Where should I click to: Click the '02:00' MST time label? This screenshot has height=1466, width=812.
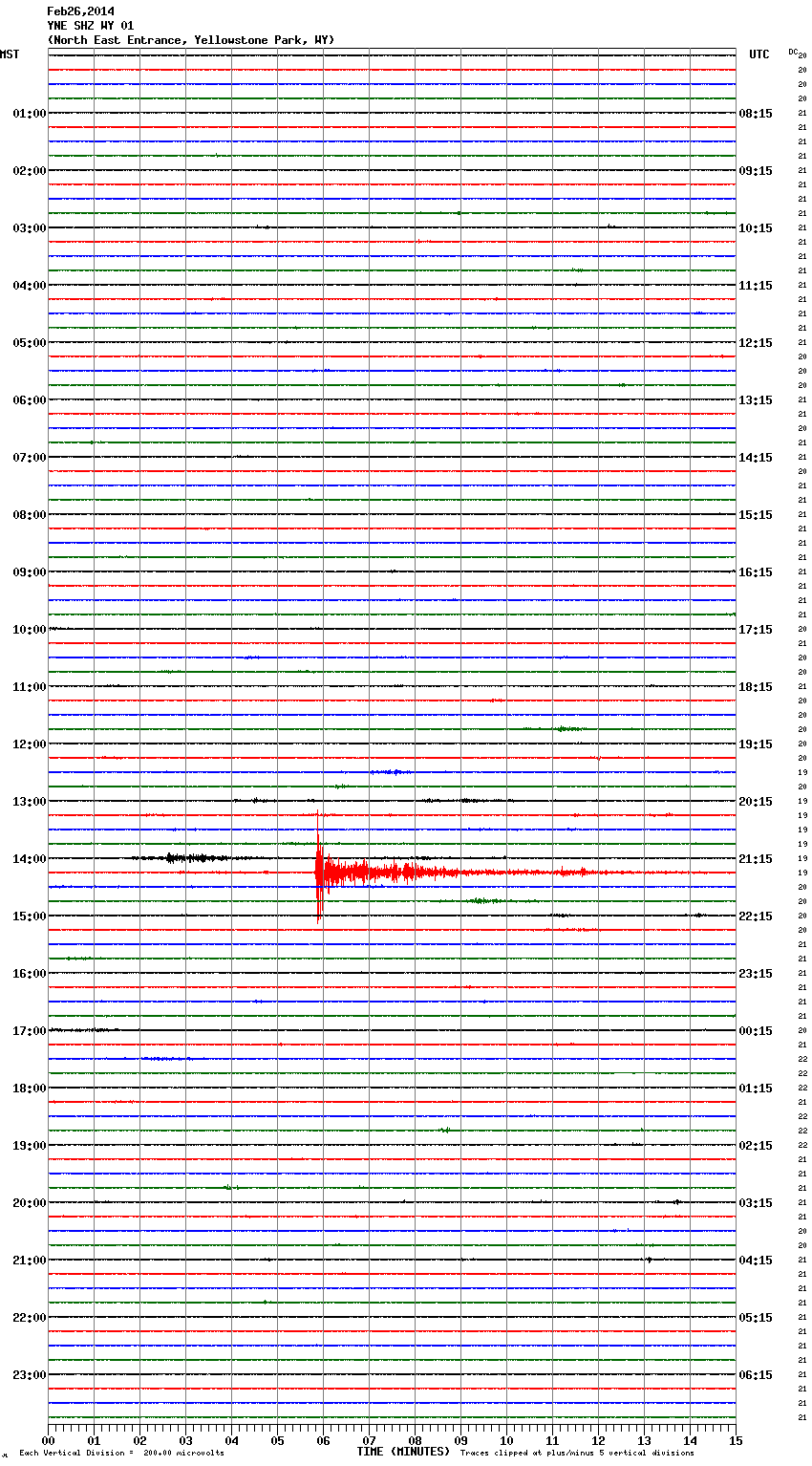point(29,171)
